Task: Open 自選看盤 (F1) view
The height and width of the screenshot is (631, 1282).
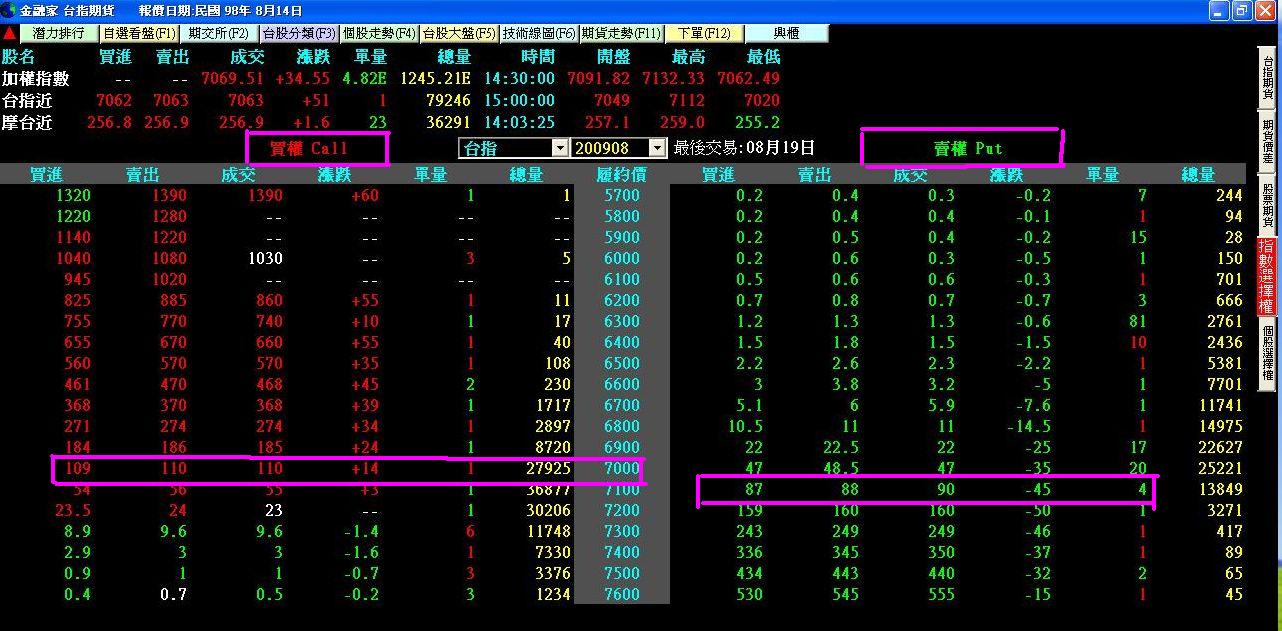Action: click(x=140, y=33)
